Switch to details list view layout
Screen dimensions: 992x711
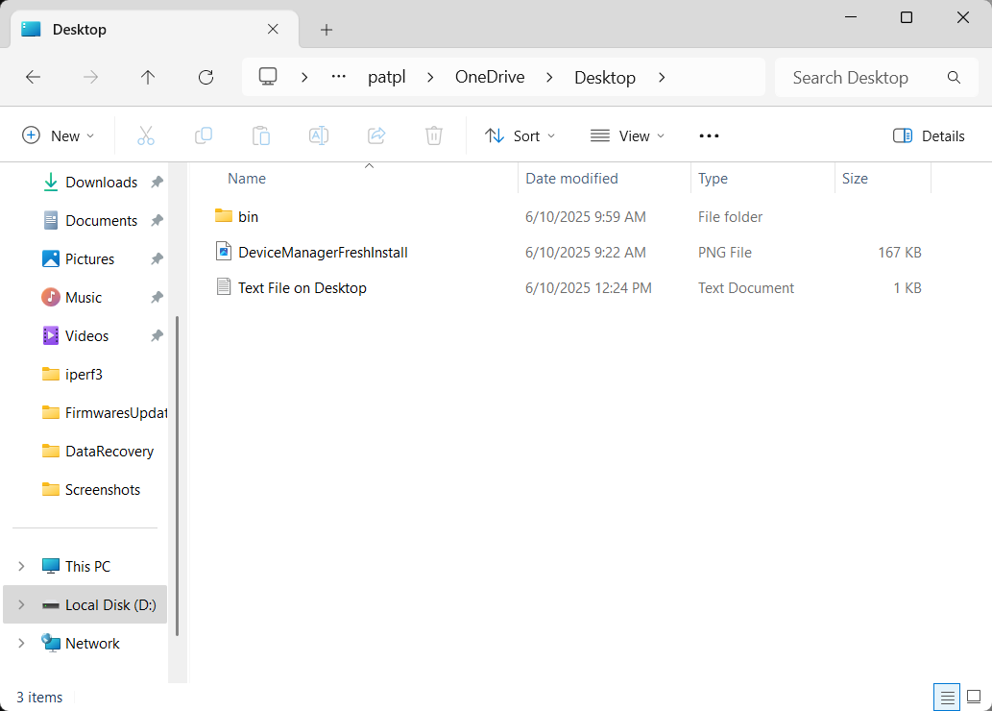[946, 697]
